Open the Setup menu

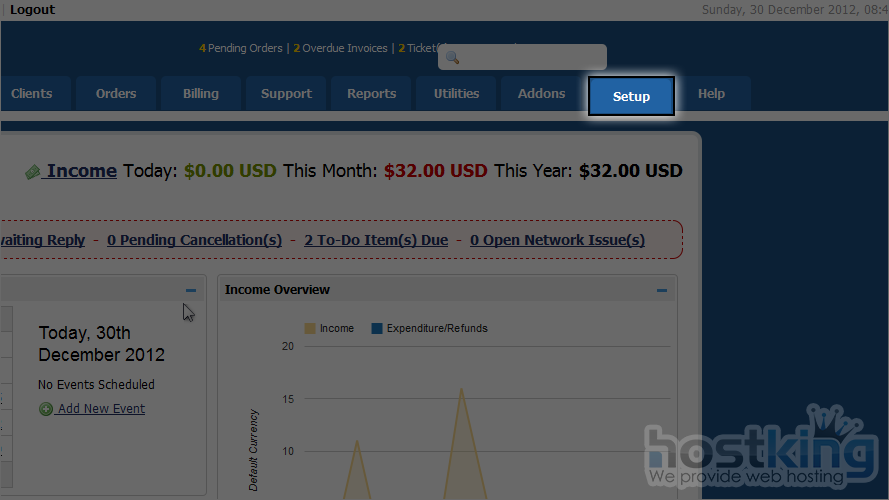[x=631, y=96]
